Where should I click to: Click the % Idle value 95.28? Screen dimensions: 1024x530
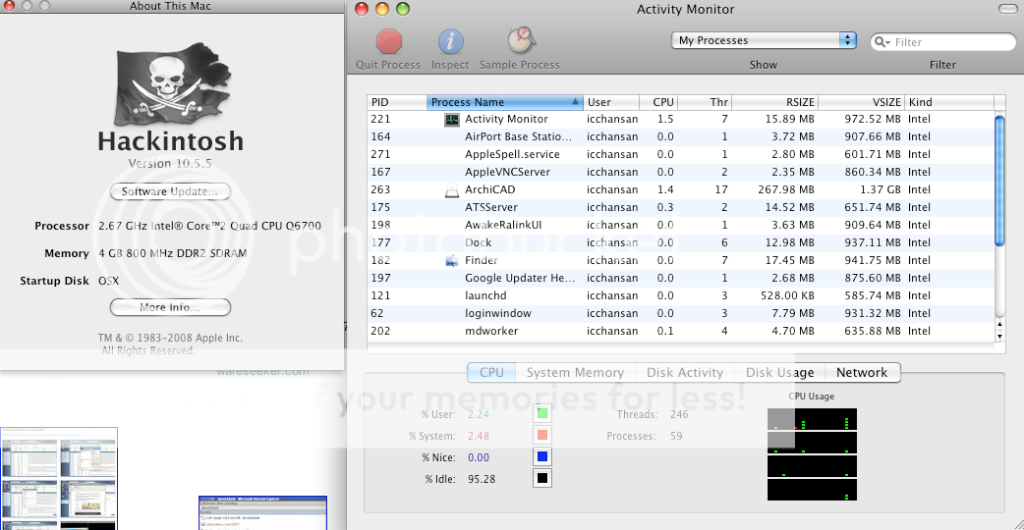point(481,479)
